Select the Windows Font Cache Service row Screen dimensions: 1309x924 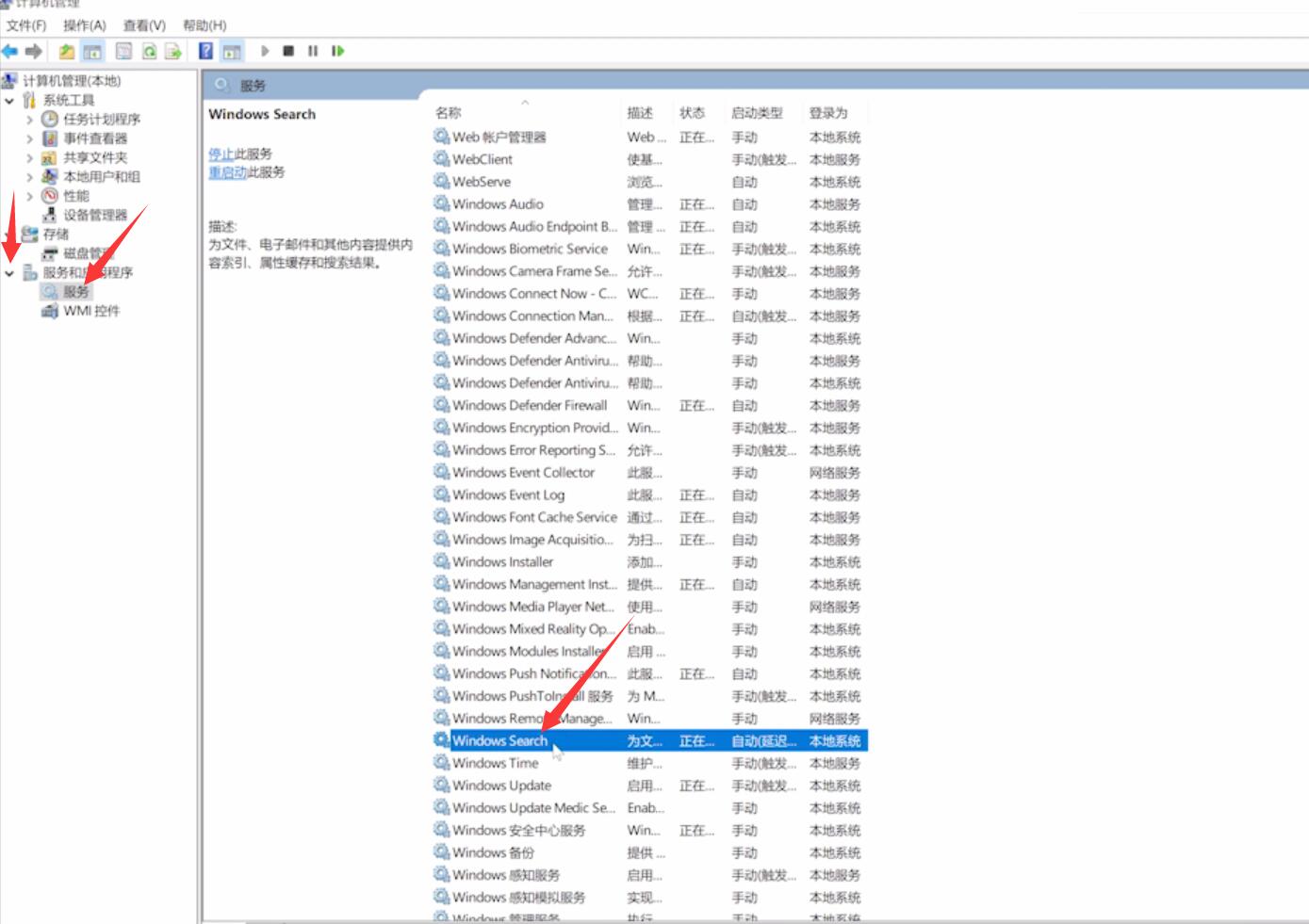point(648,518)
